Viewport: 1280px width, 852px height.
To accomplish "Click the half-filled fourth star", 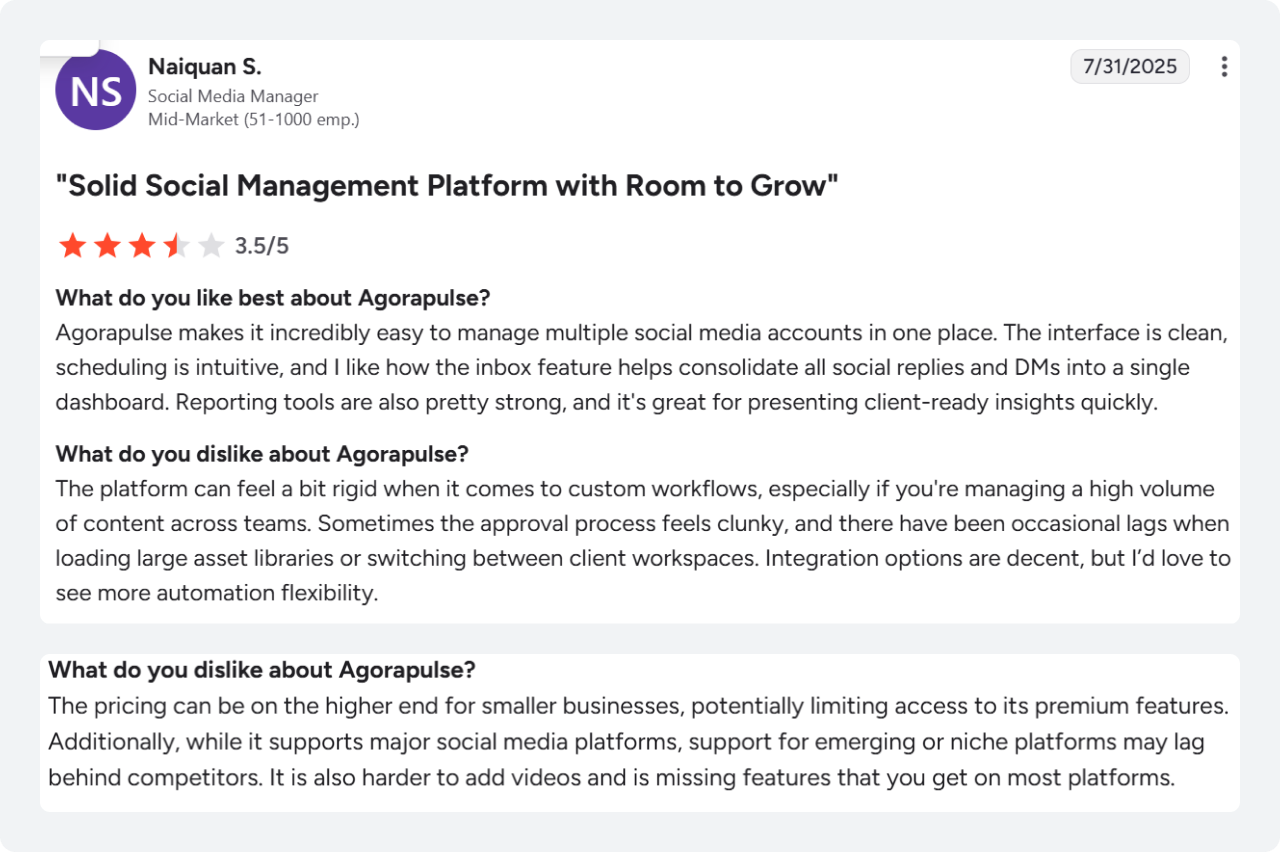I will point(176,246).
